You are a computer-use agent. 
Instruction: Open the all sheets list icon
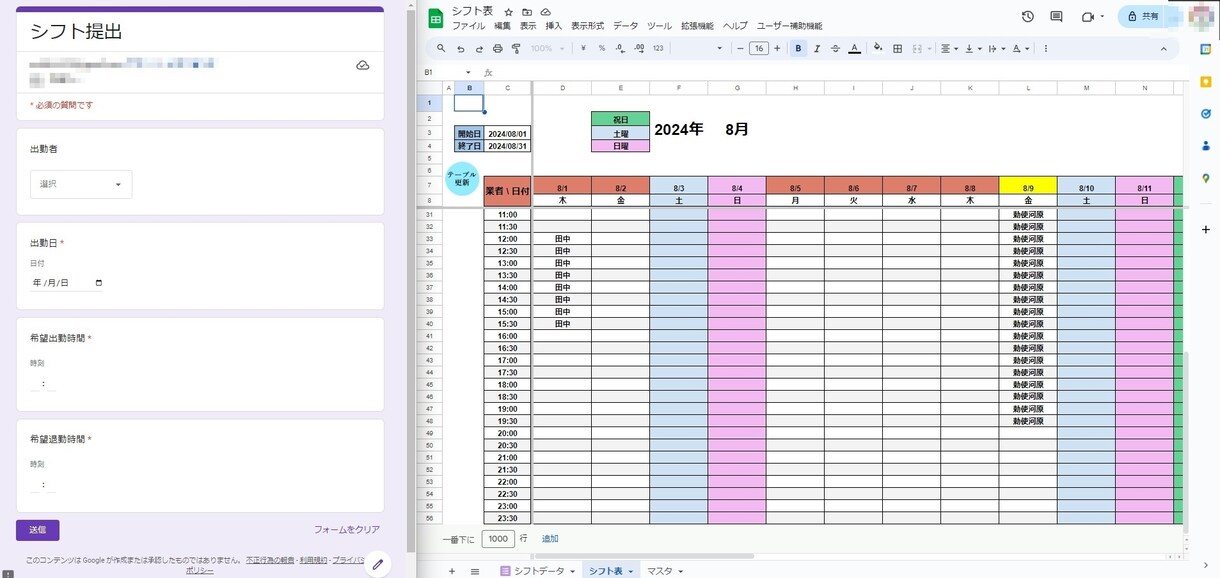pyautogui.click(x=475, y=571)
